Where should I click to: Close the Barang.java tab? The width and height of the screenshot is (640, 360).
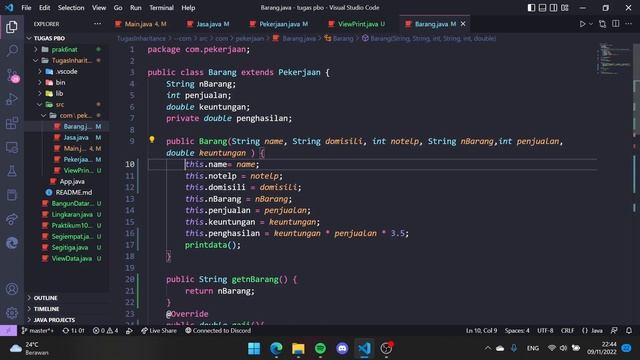463,24
